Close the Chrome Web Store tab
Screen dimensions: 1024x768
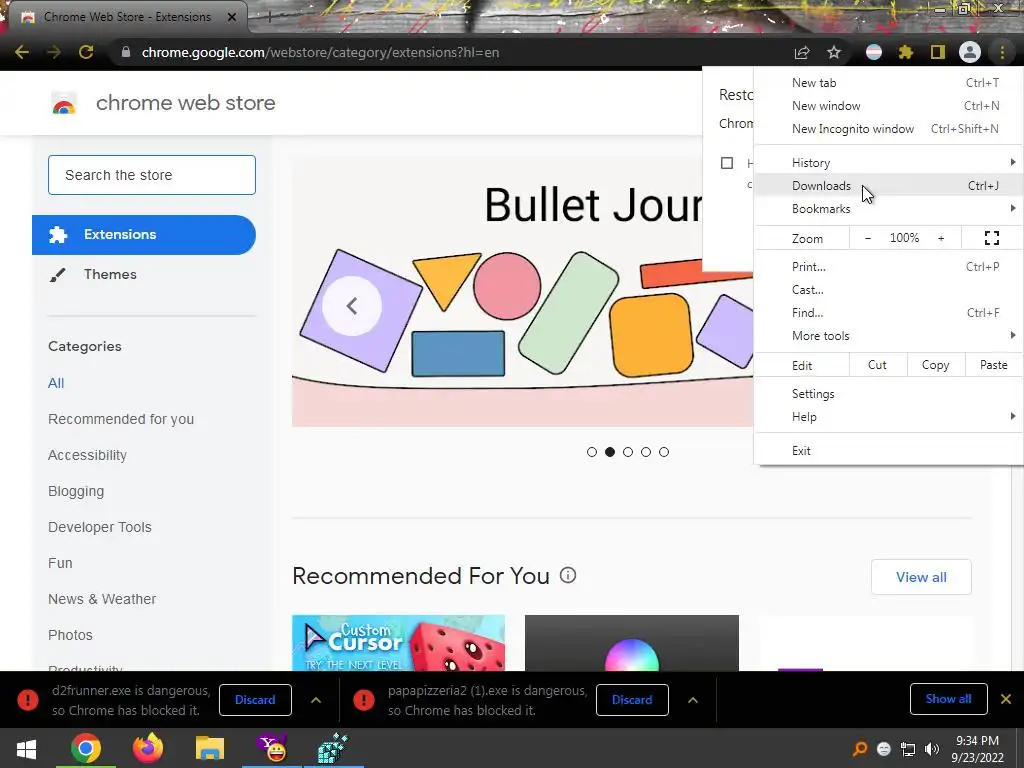232,17
